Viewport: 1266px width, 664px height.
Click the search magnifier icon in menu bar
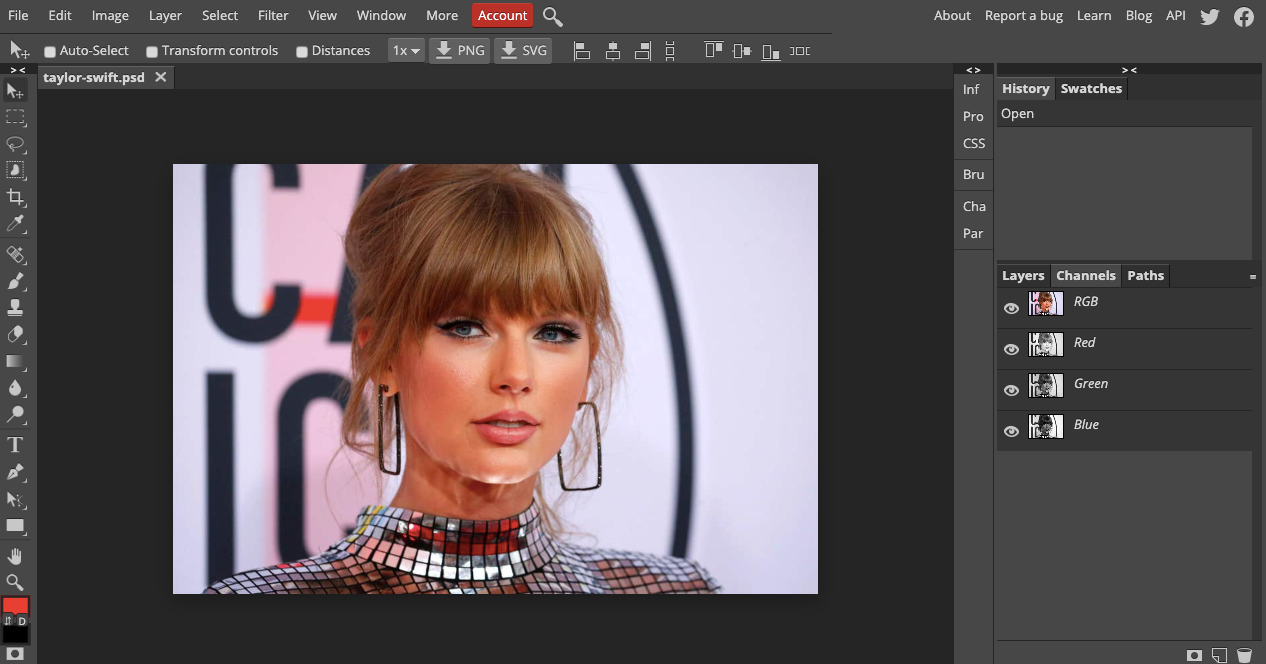pos(552,16)
